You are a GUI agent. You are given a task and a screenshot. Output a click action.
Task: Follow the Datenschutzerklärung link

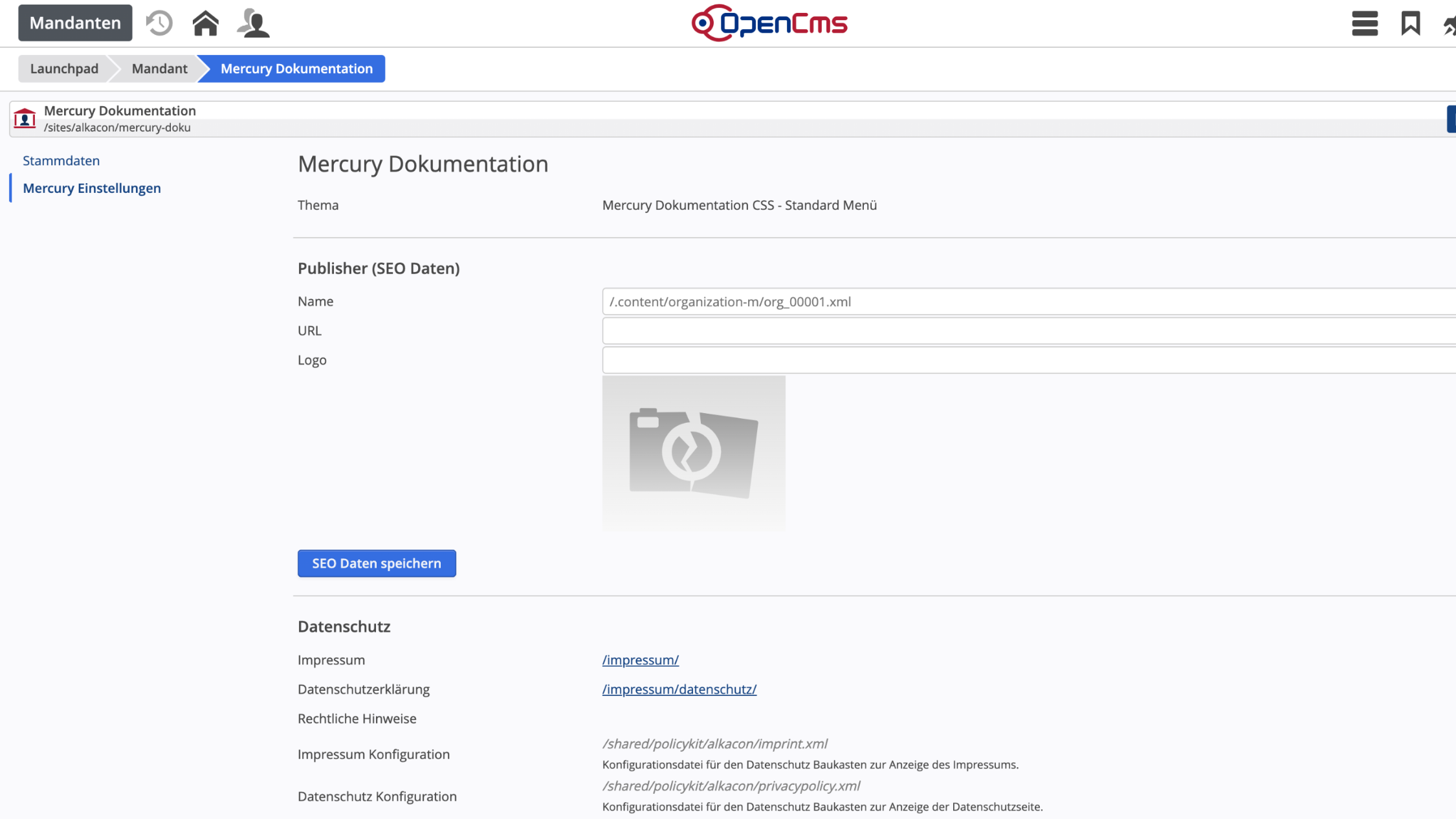(679, 689)
